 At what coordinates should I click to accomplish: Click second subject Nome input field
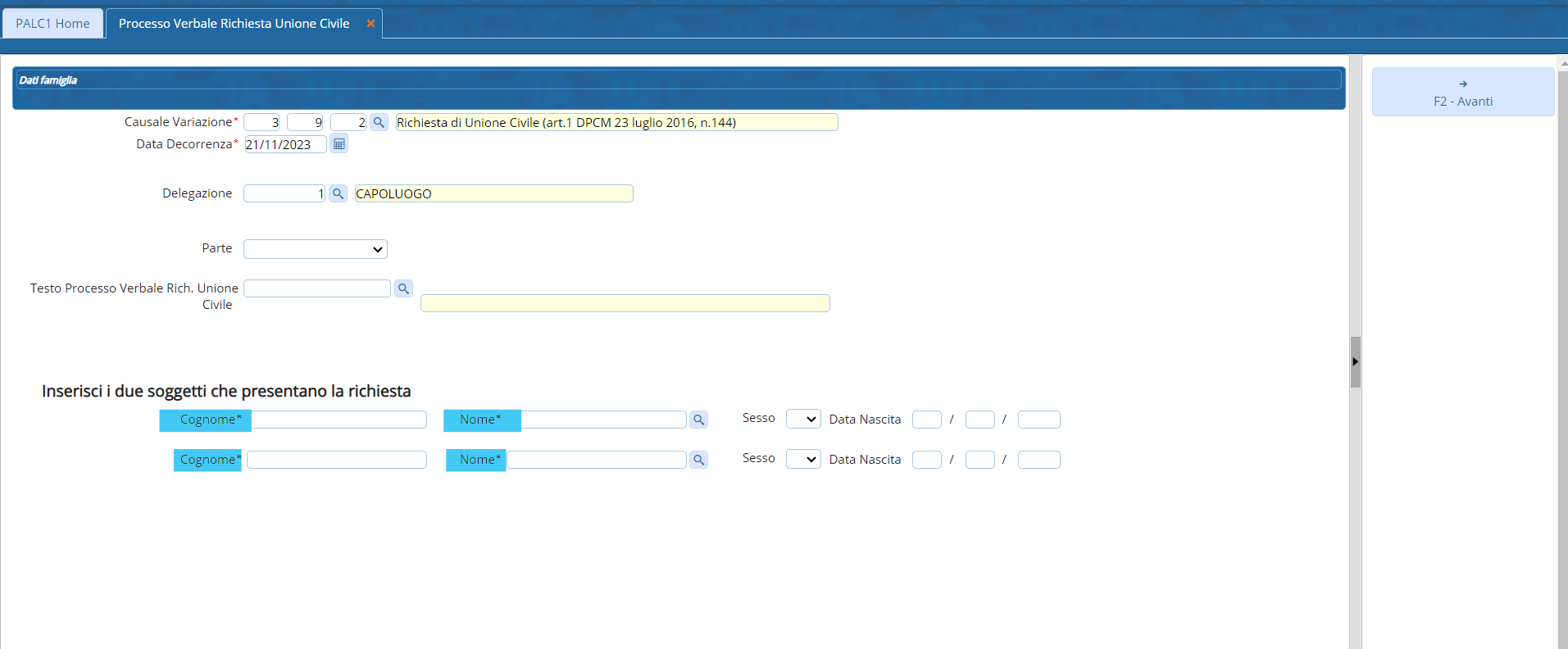tap(597, 460)
